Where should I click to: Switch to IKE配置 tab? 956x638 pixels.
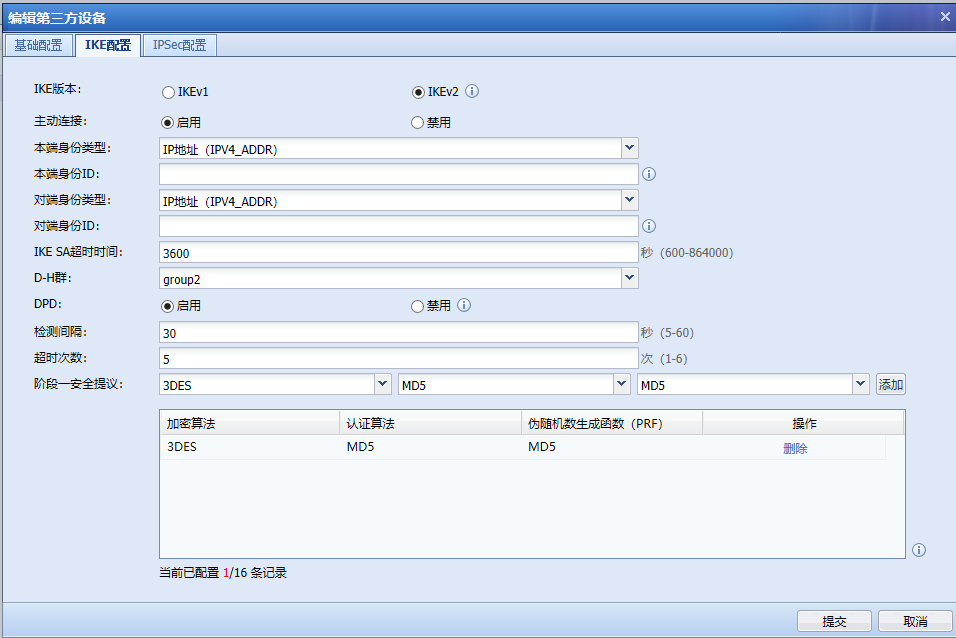[x=108, y=45]
